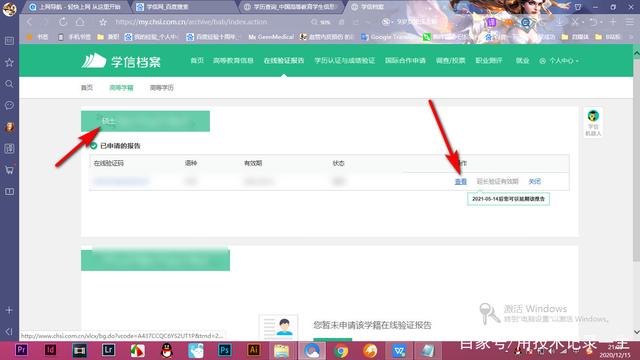Click 学信档案 site logo
Screen dimensions: 640x360
click(121, 61)
